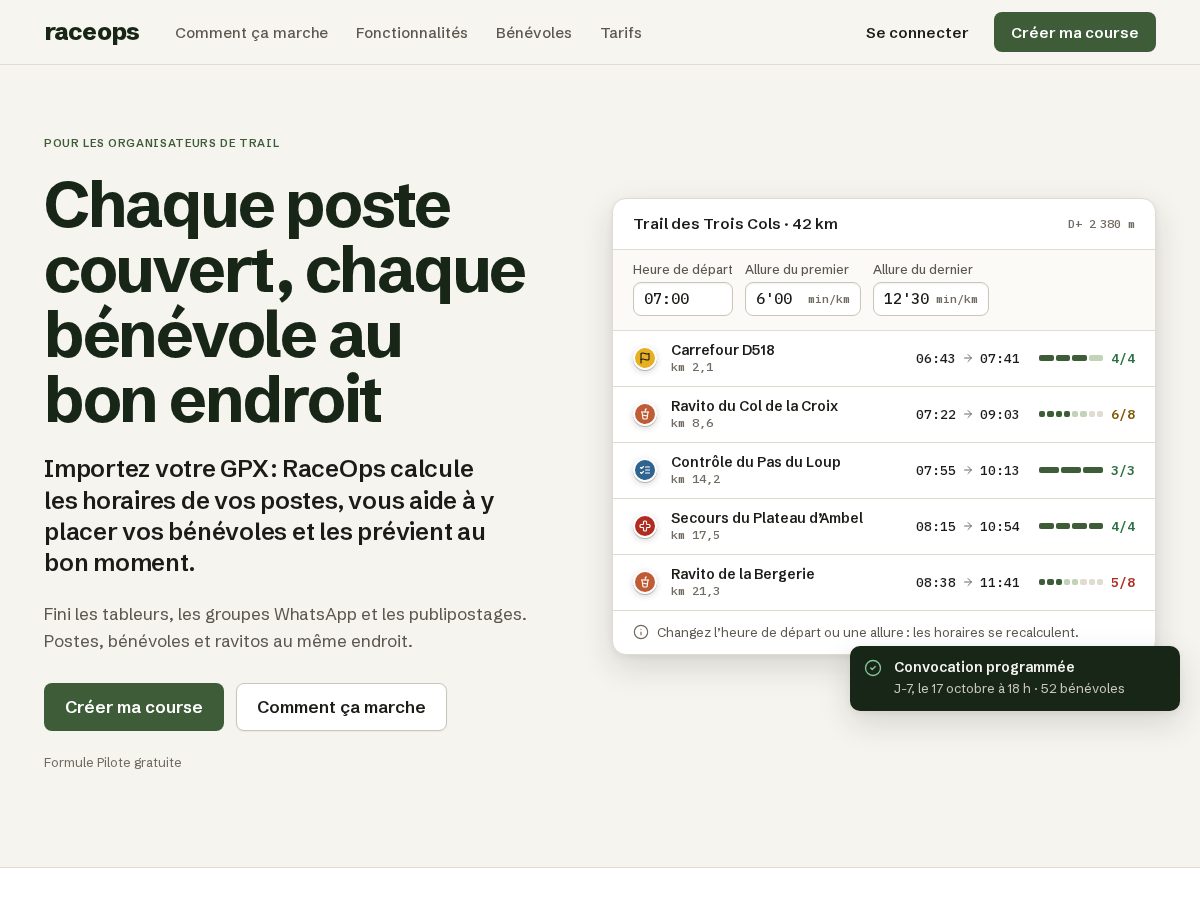
Task: Click the Heure de départ field
Action: click(x=683, y=299)
